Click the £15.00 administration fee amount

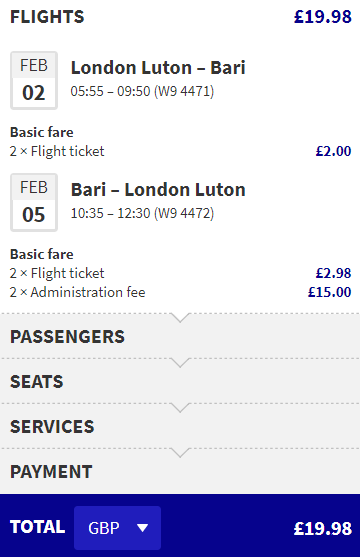(329, 292)
